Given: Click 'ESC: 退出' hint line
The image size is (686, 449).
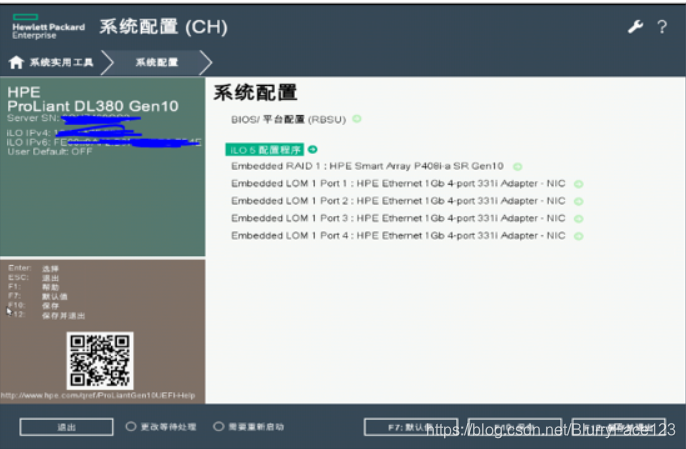Looking at the screenshot, I should pyautogui.click(x=34, y=278).
